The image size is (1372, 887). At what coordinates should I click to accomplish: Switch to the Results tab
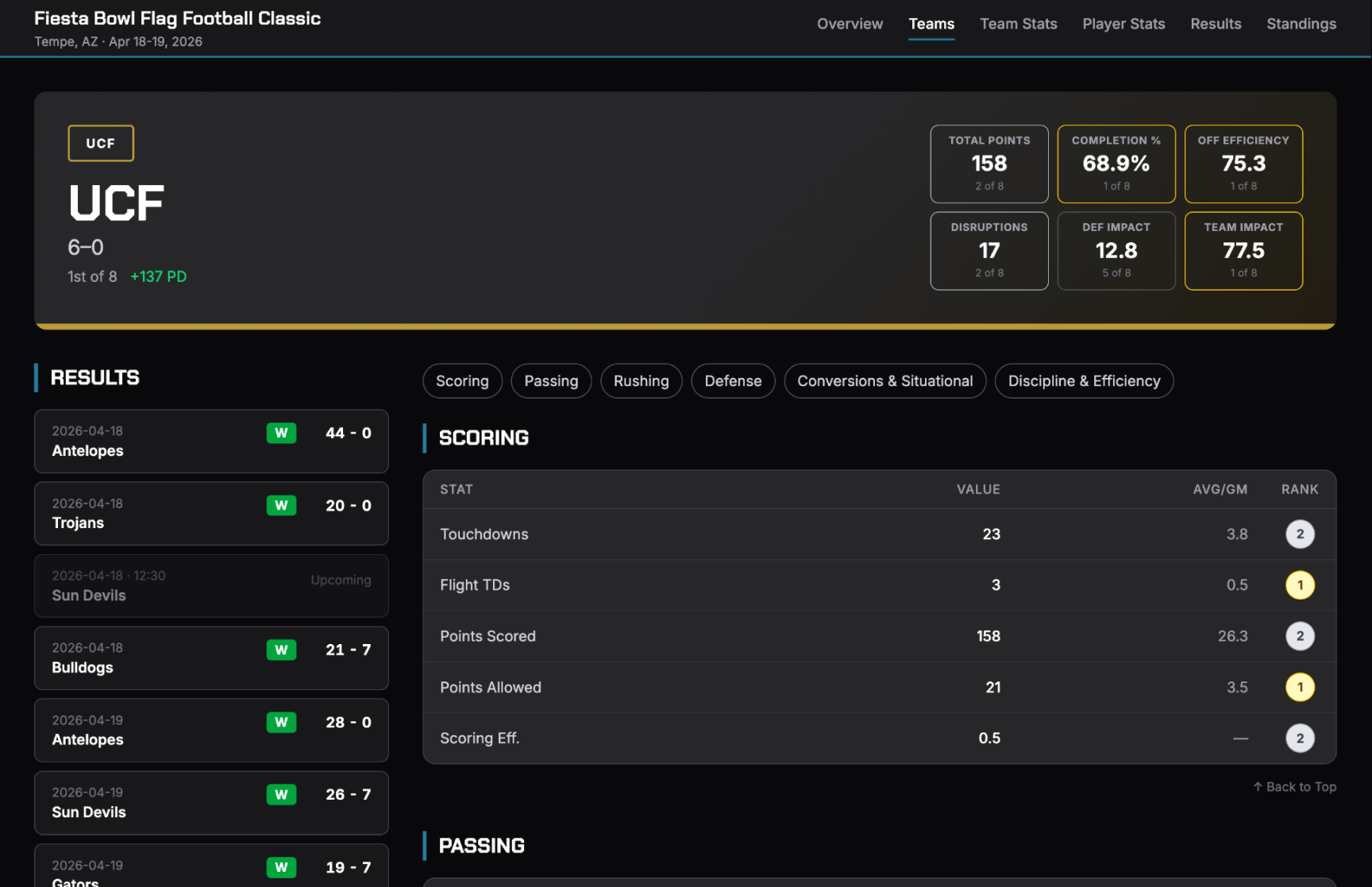click(x=1216, y=24)
